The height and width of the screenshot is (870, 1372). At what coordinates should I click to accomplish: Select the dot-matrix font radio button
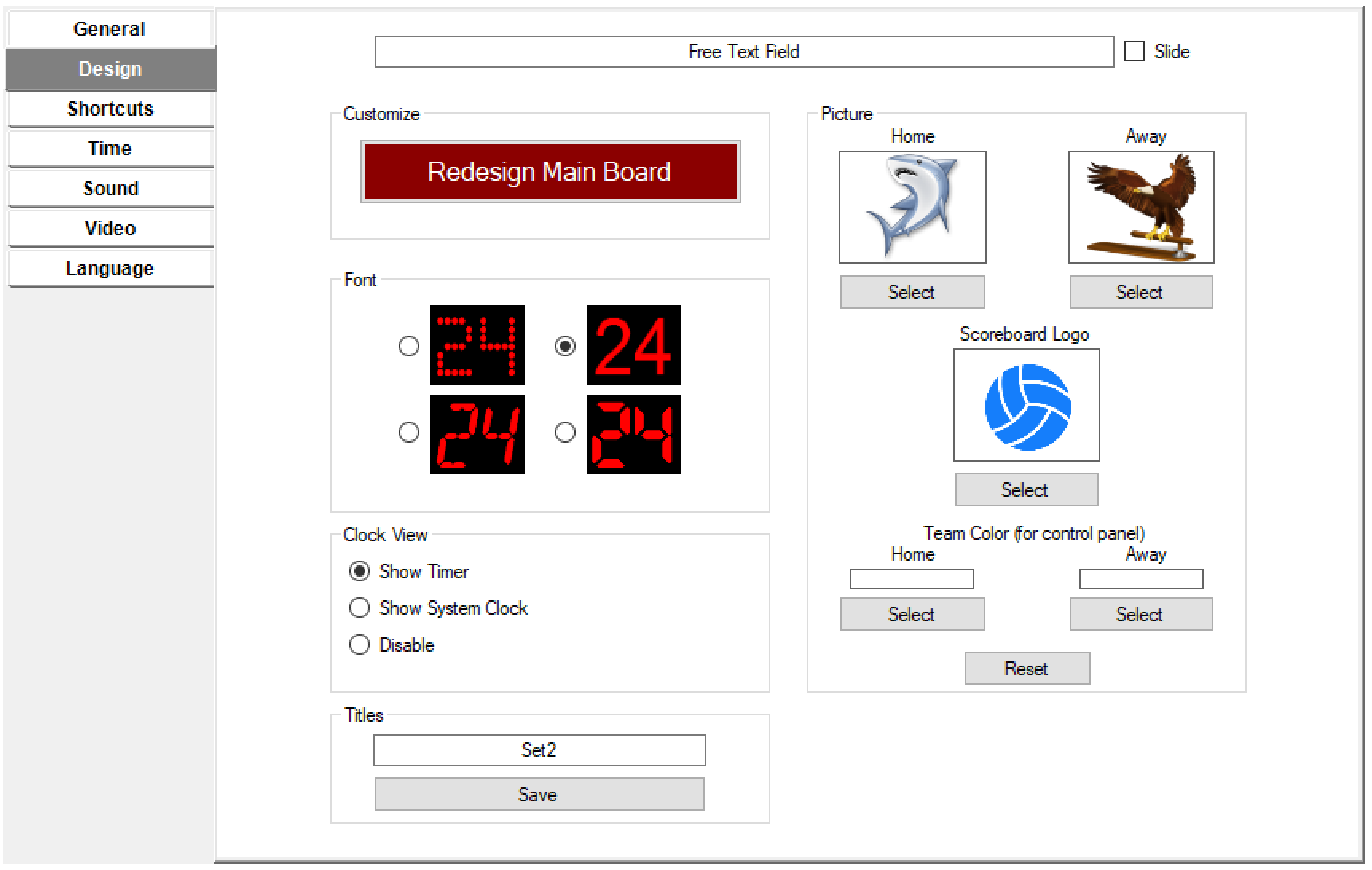coord(409,346)
